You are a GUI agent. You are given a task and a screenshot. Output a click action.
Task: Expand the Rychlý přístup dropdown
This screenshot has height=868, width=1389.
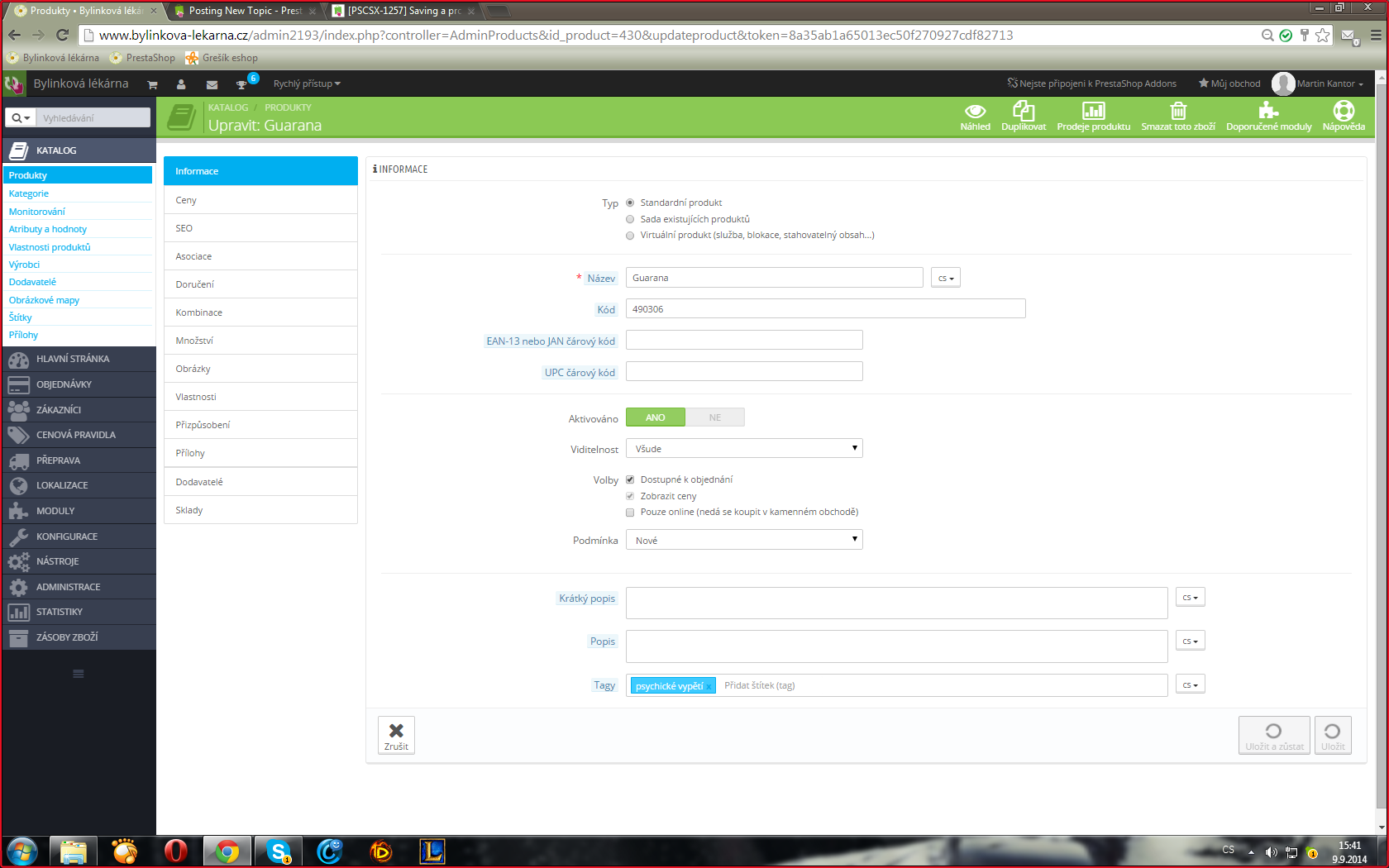(307, 84)
